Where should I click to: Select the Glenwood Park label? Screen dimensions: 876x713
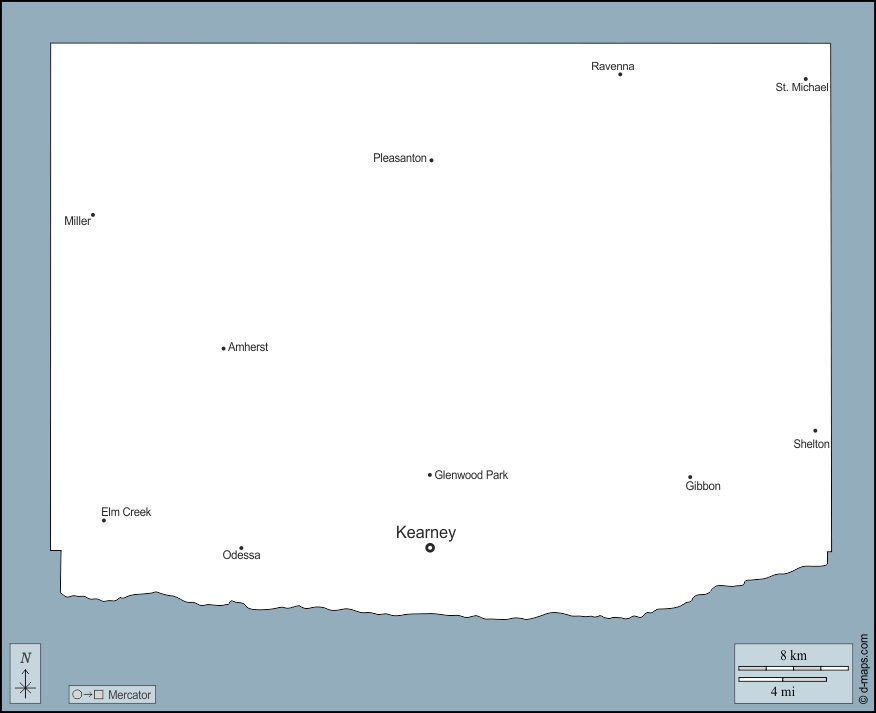coord(471,475)
